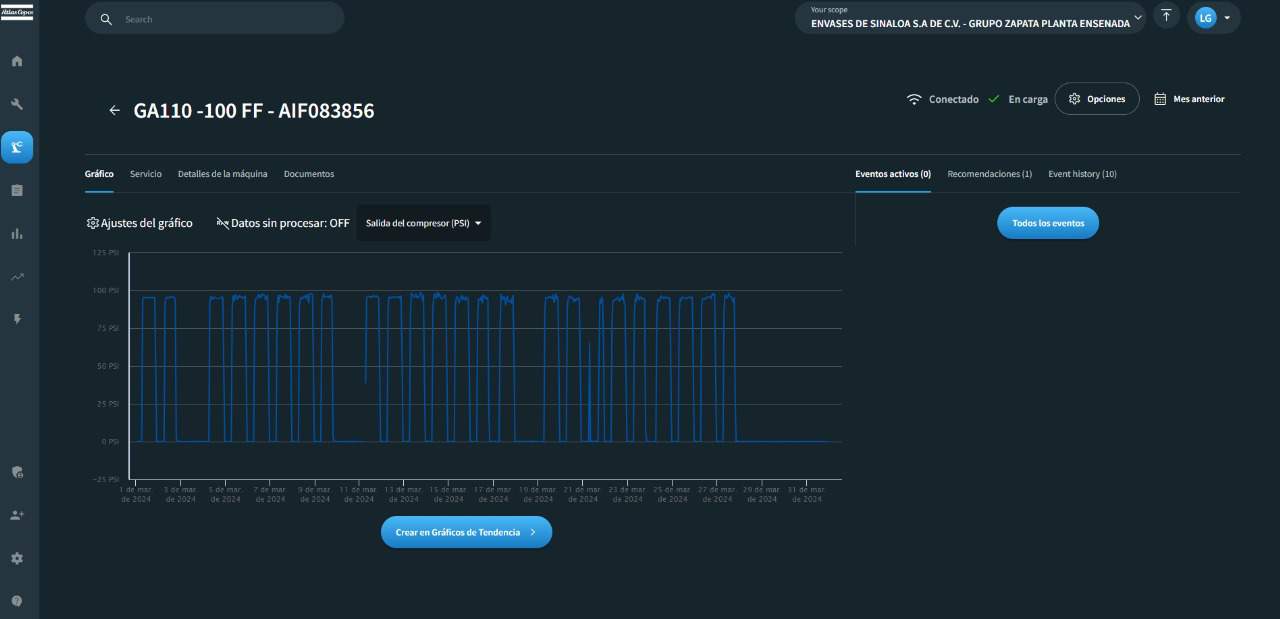Click the lightning bolt energy icon
The image size is (1280, 619).
[17, 319]
